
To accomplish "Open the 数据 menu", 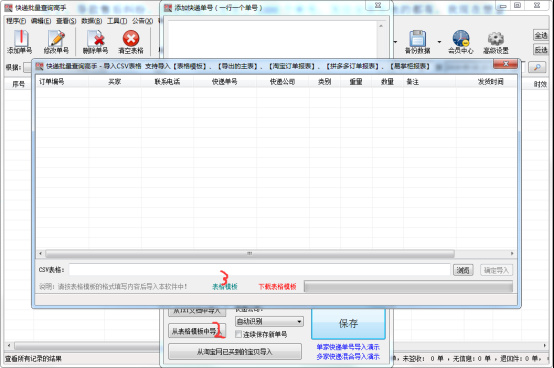I will pos(92,21).
